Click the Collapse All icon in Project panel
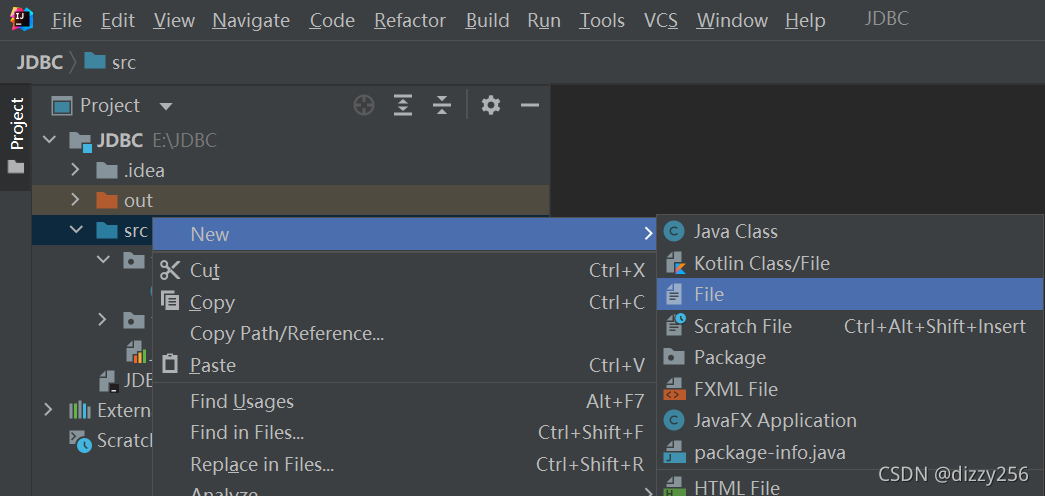Viewport: 1045px width, 496px height. pyautogui.click(x=441, y=105)
